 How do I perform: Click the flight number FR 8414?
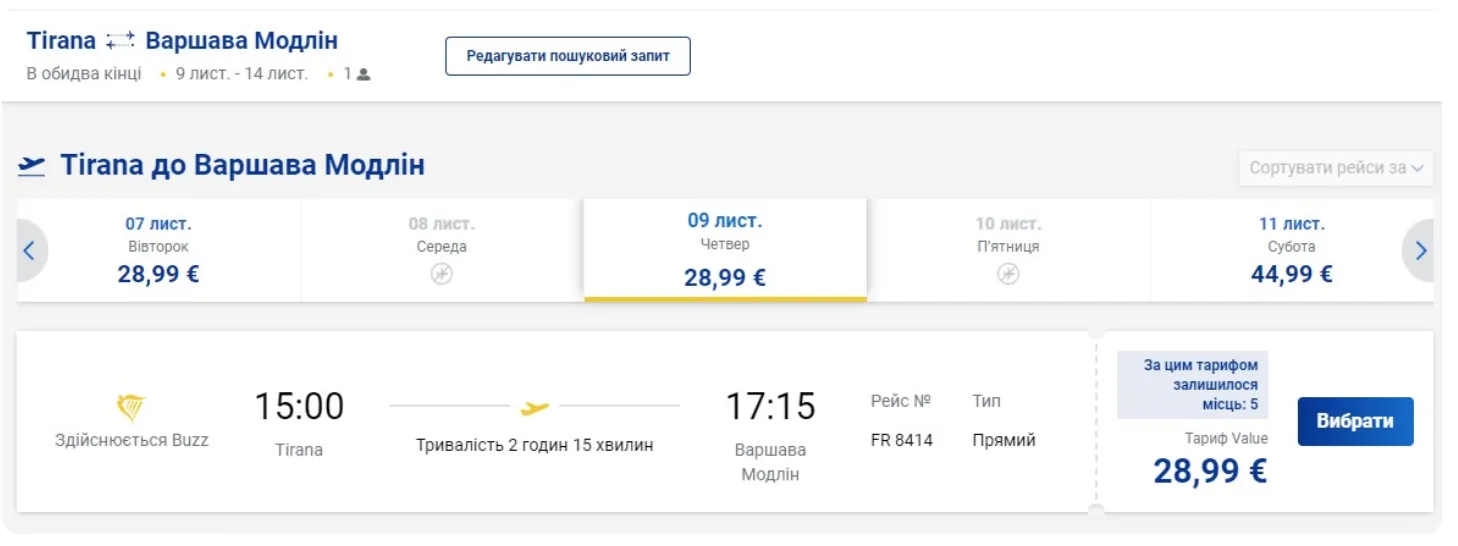pyautogui.click(x=902, y=440)
